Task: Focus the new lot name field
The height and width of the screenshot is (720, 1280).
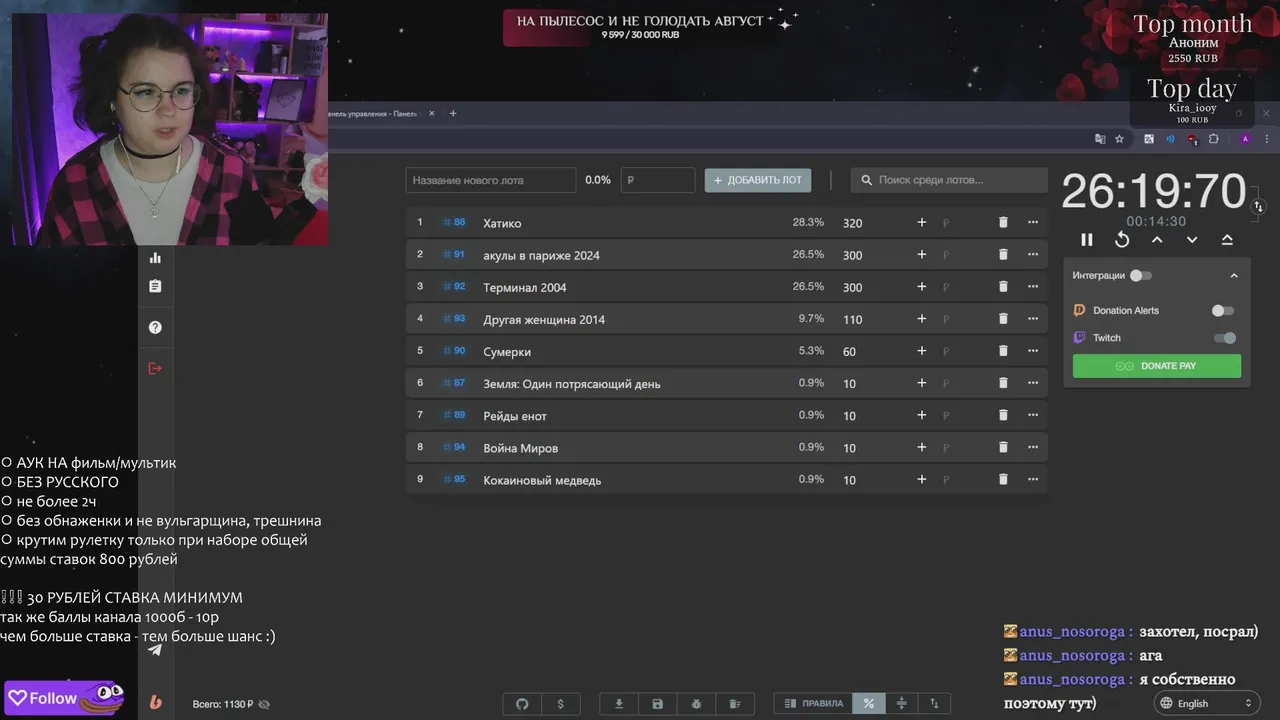Action: point(491,180)
